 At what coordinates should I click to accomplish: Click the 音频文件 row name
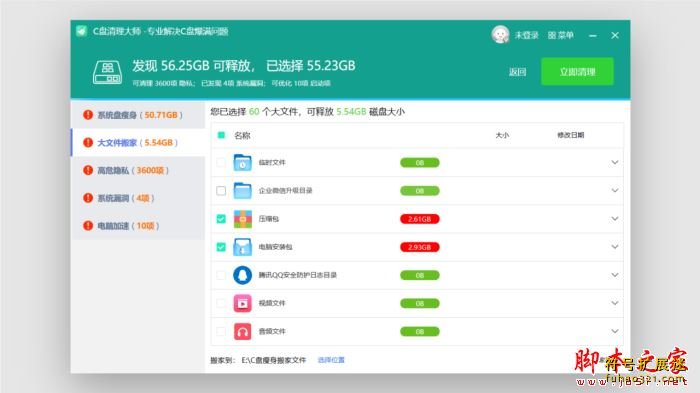pyautogui.click(x=272, y=331)
